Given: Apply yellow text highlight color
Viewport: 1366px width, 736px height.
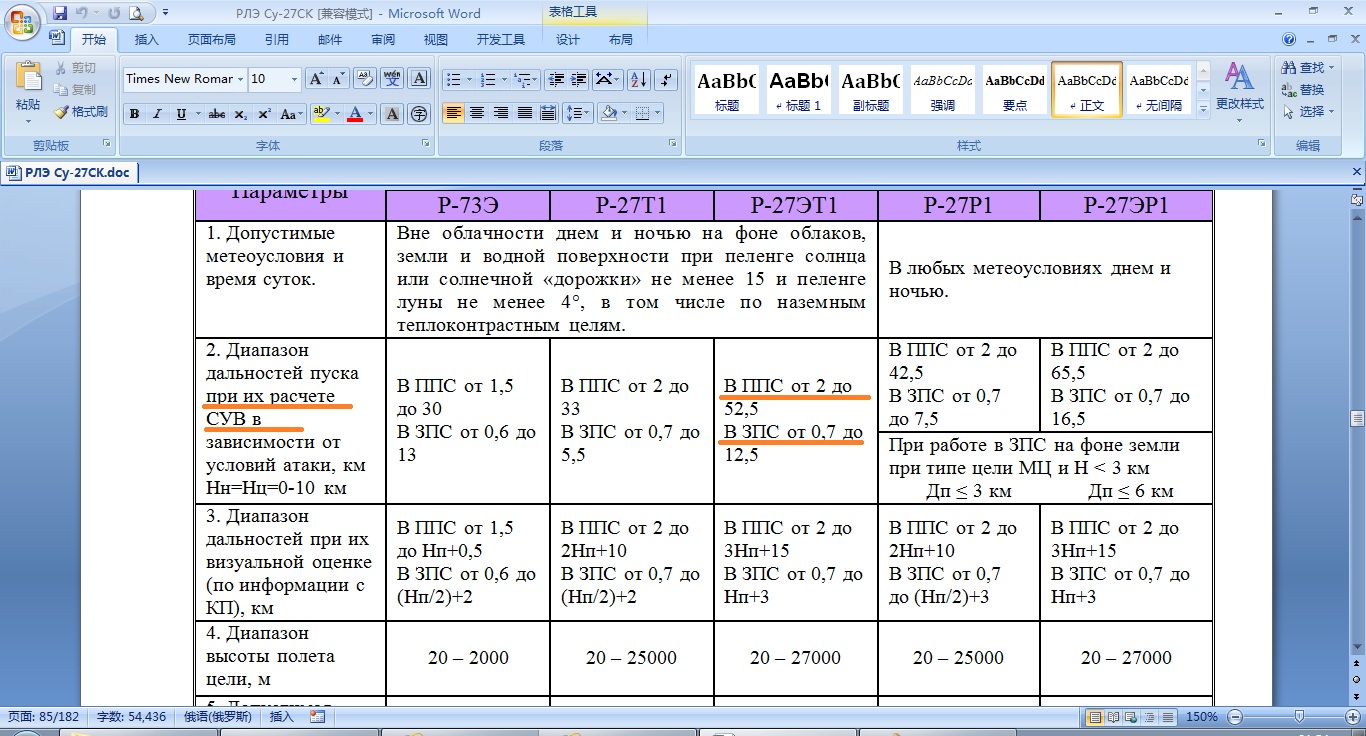Looking at the screenshot, I should (x=320, y=114).
